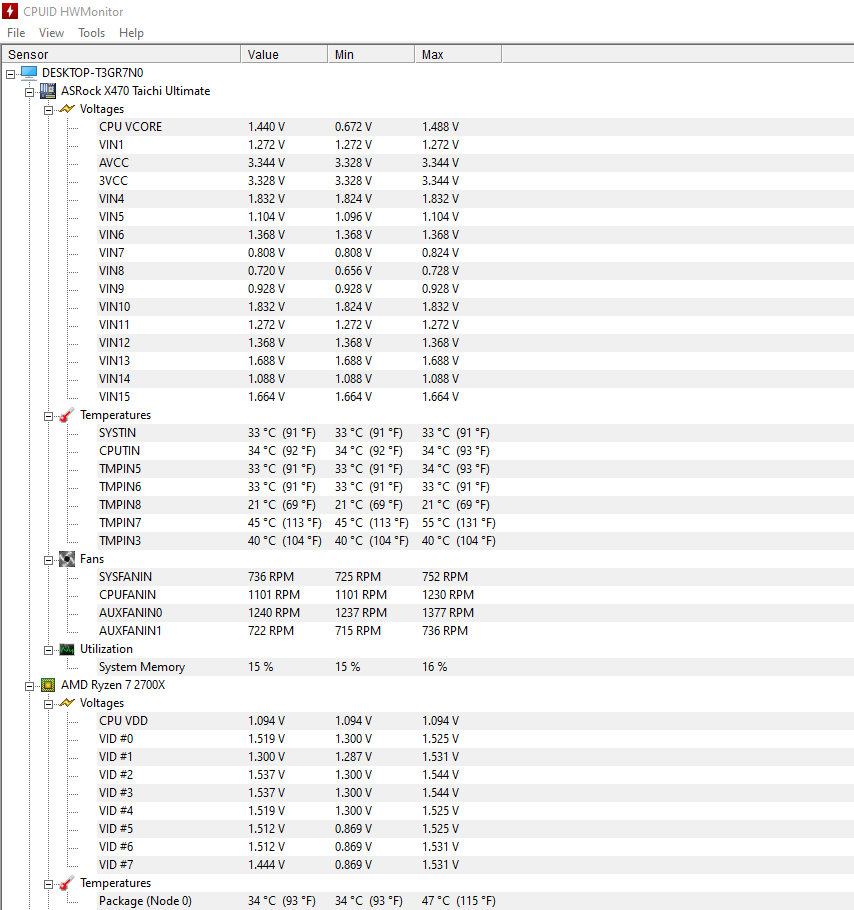854x910 pixels.
Task: Collapse the ASRock X470 Taichi Ultimate node
Action: (x=29, y=91)
